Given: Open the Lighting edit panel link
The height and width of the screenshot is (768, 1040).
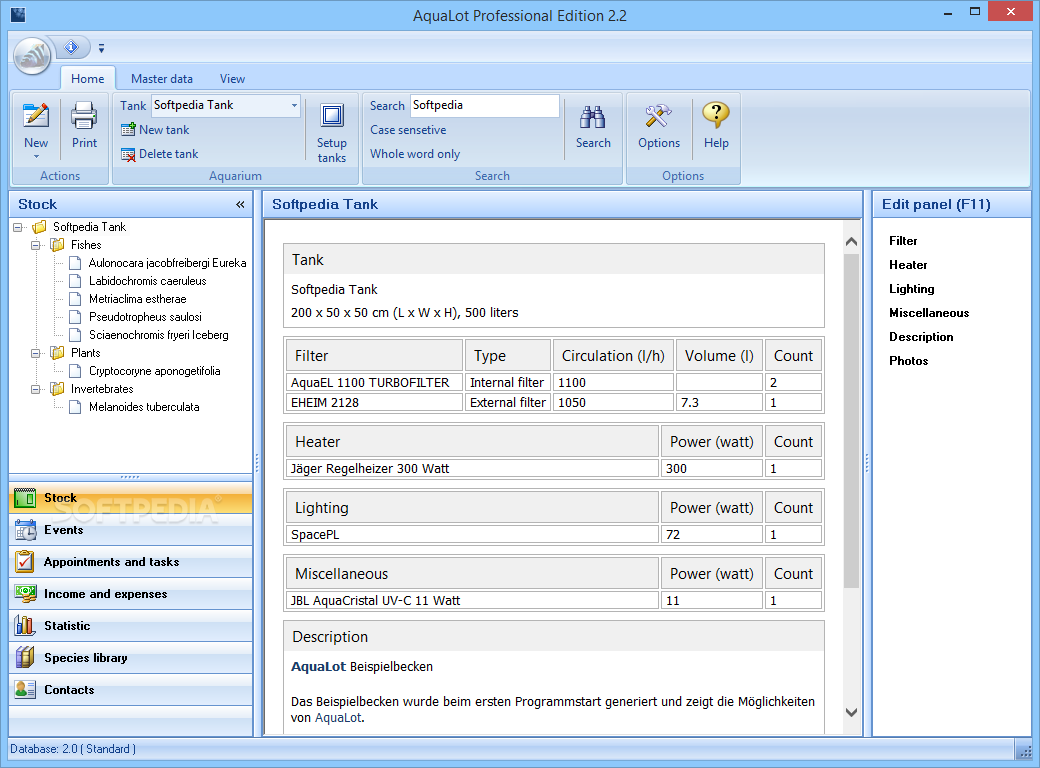Looking at the screenshot, I should pos(911,288).
